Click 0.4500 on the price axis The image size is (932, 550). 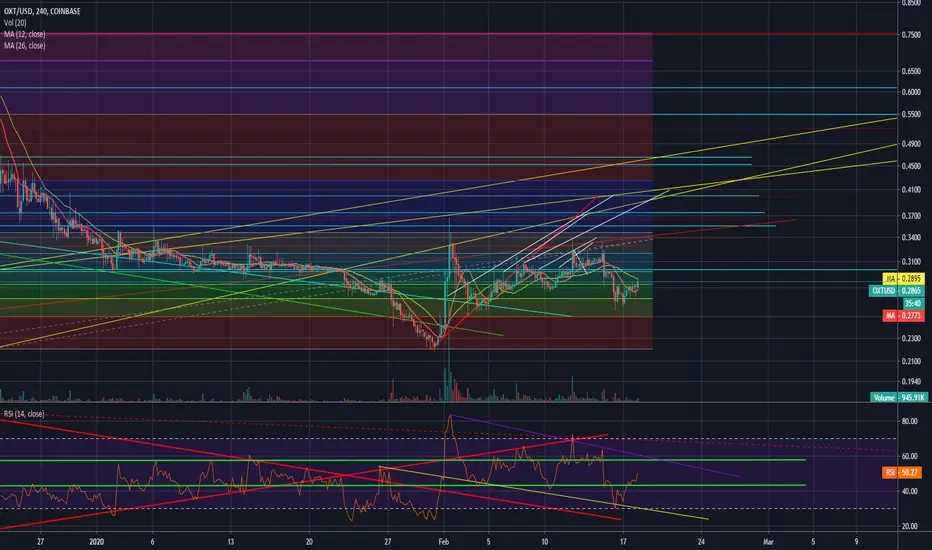[911, 166]
